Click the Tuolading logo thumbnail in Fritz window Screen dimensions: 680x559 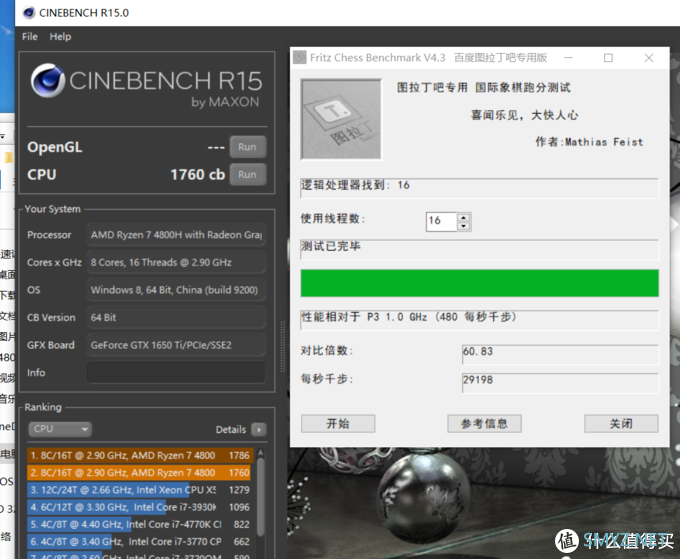click(341, 119)
